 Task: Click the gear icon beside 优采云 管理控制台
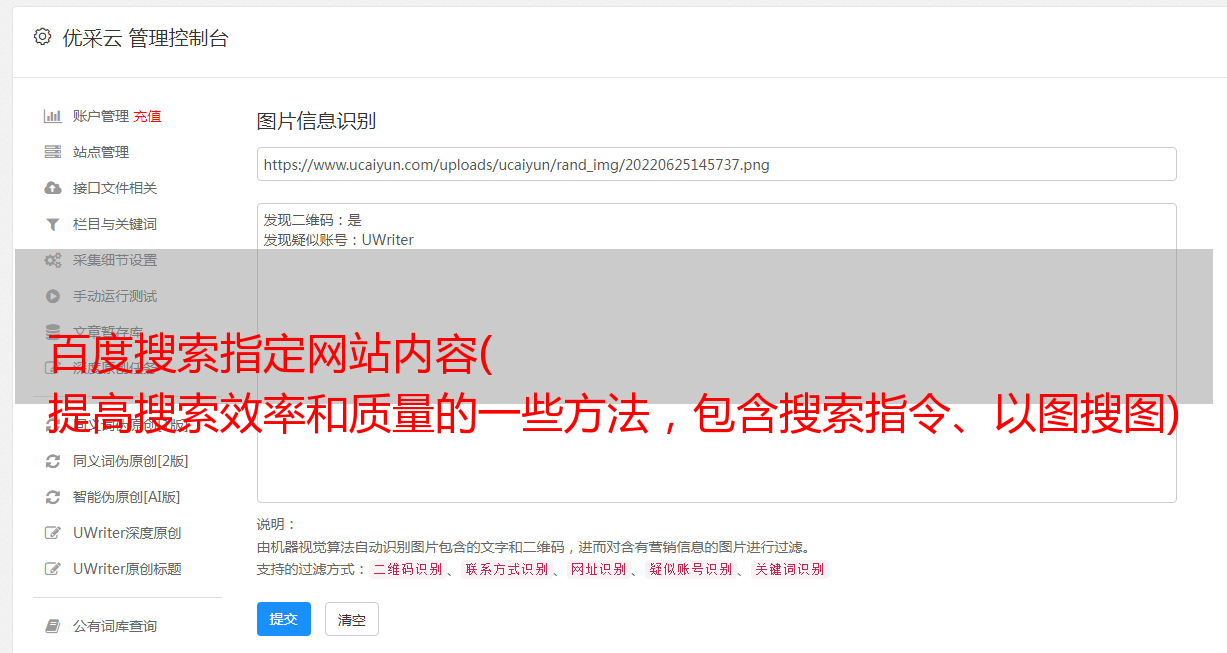(x=42, y=37)
